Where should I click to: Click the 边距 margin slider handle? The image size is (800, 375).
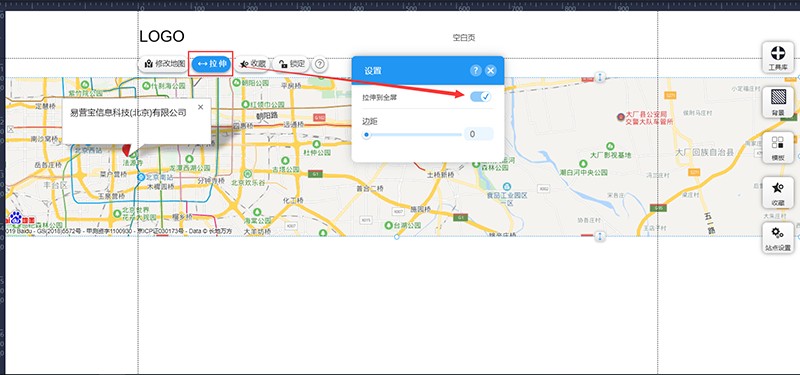366,135
